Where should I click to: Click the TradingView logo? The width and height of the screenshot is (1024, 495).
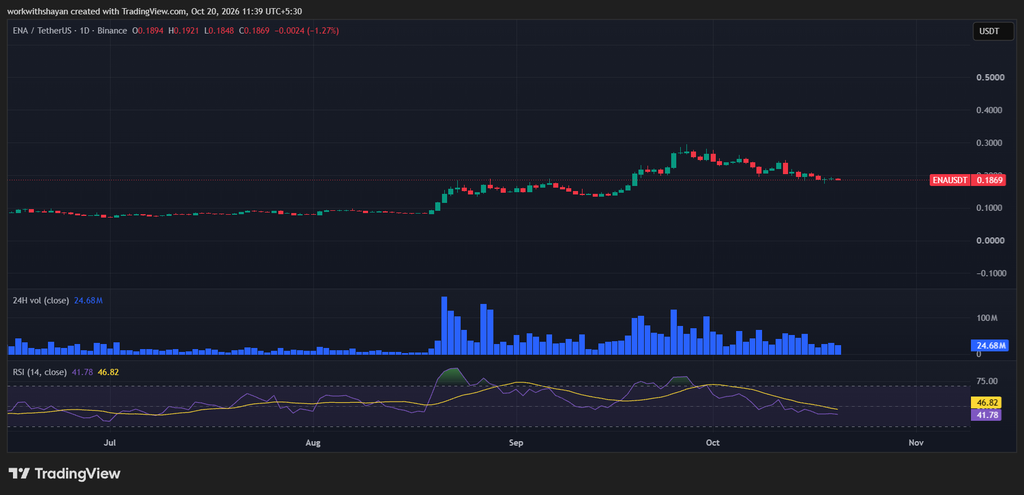64,473
